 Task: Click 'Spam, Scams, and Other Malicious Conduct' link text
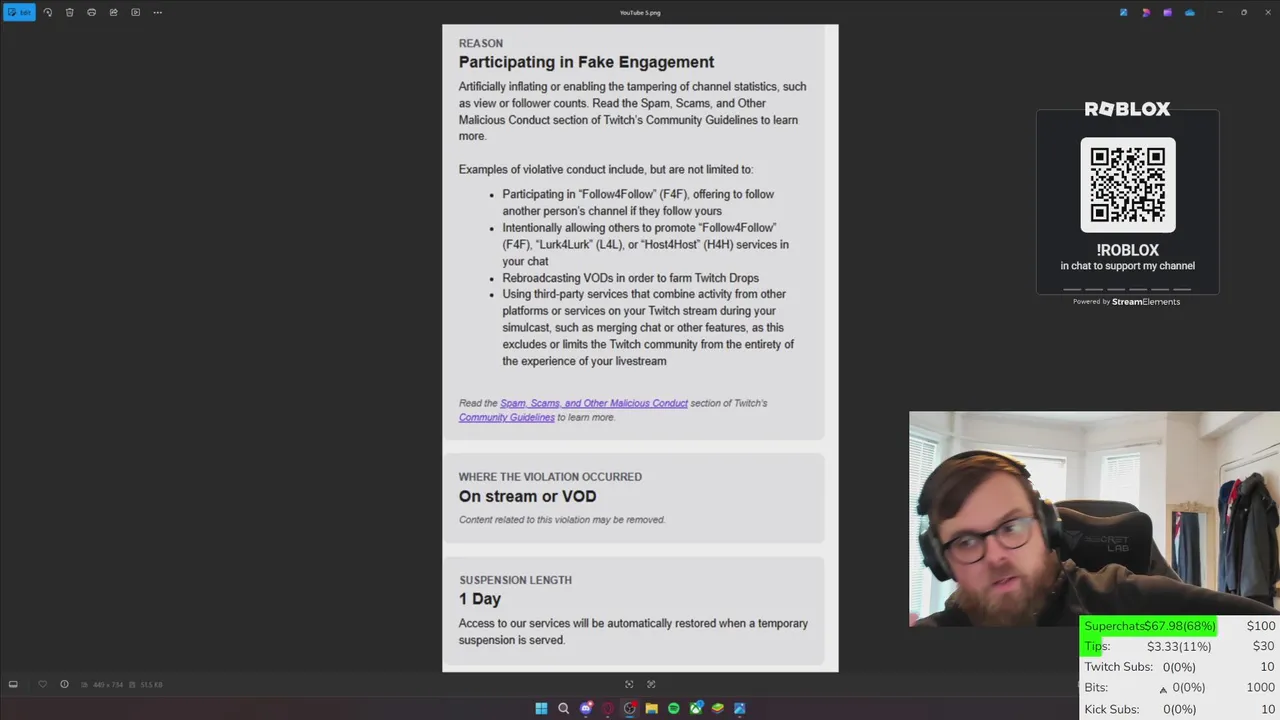[594, 403]
